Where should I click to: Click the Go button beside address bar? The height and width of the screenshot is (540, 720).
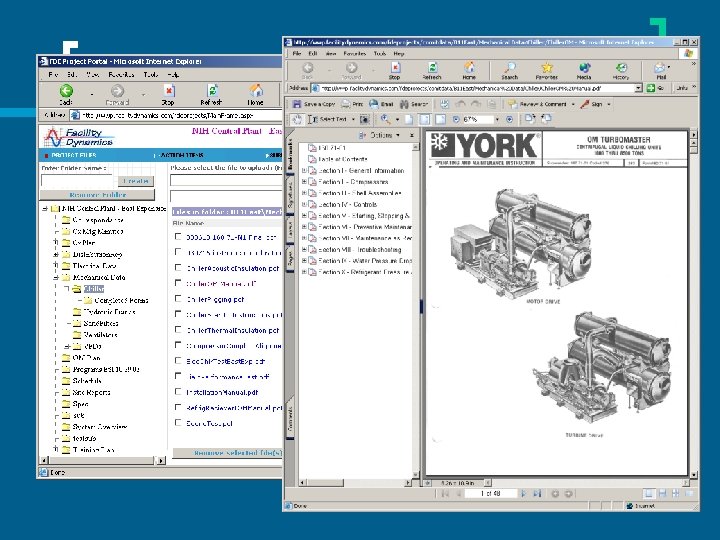655,88
